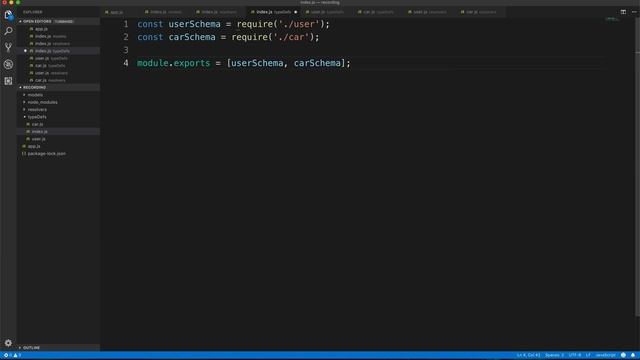Image resolution: width=640 pixels, height=360 pixels.
Task: Collapse the typeDefs folder
Action: (37, 117)
